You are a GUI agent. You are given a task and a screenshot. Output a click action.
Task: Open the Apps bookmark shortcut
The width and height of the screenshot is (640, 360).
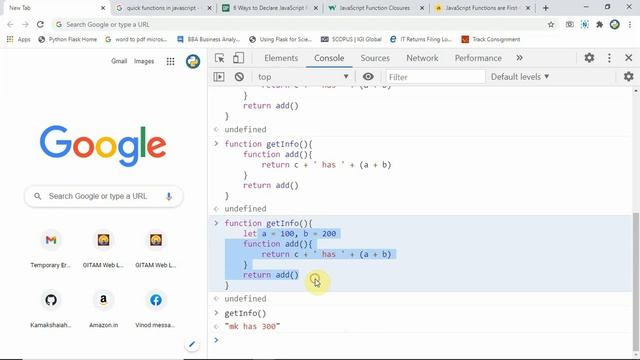pyautogui.click(x=19, y=39)
